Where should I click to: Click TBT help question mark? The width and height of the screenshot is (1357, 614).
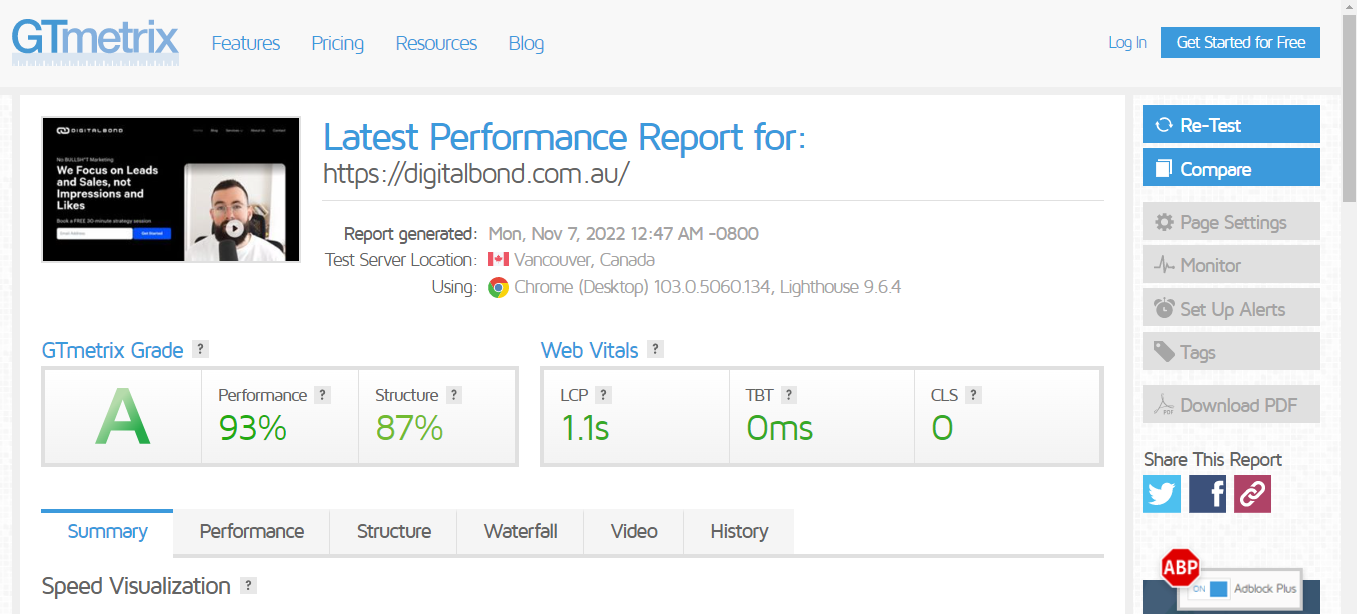789,395
